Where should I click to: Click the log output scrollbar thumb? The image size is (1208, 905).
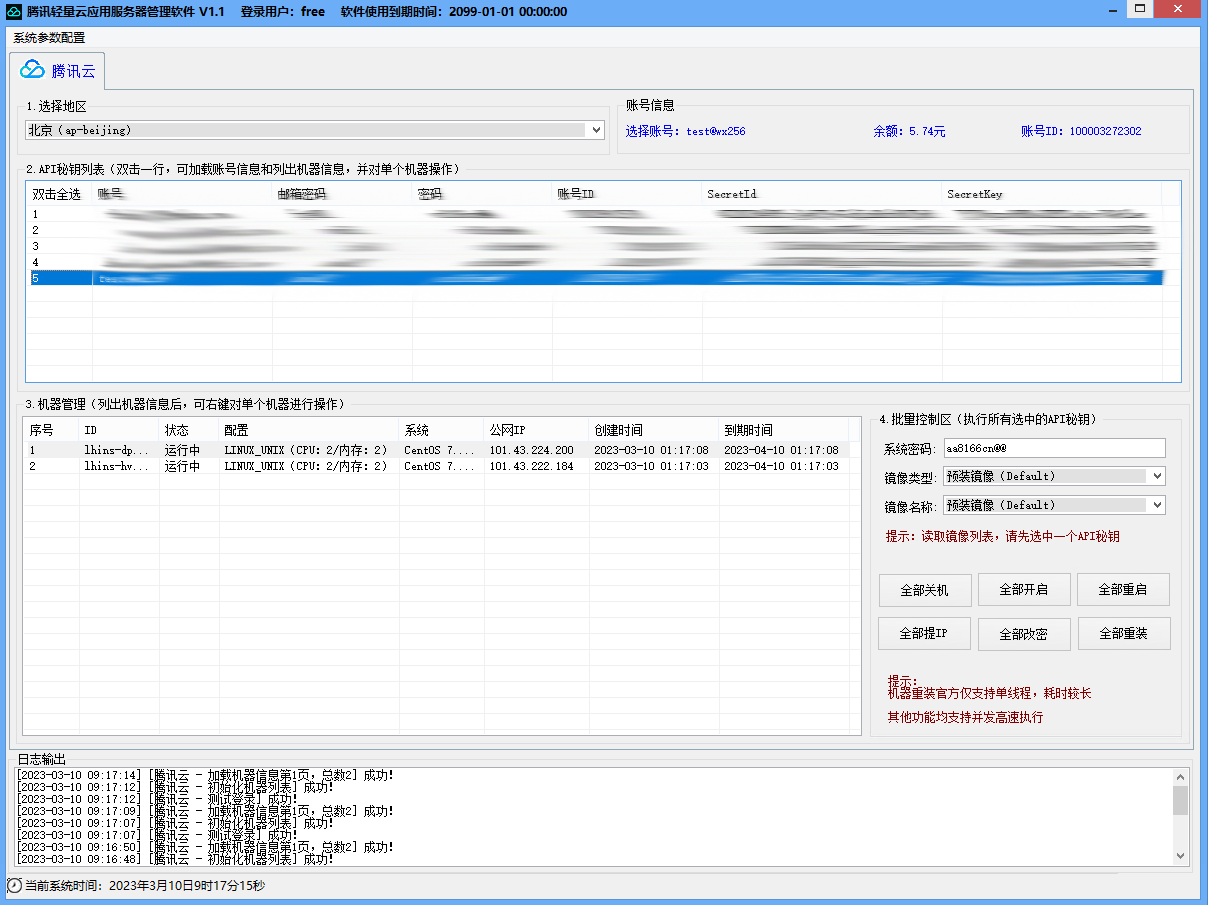pos(1180,800)
